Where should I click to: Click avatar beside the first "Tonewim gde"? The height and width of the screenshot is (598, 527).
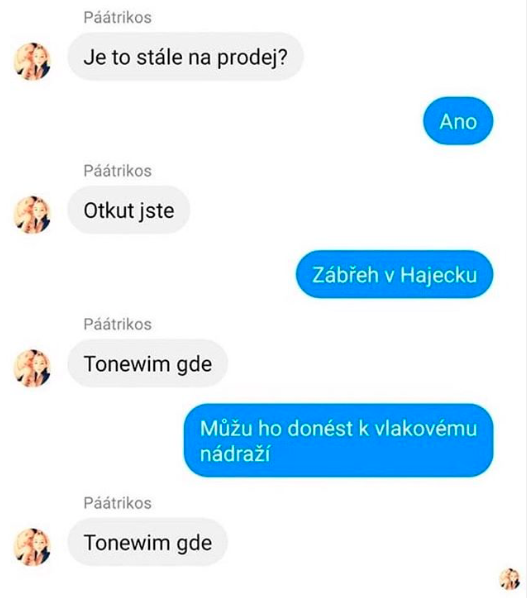(32, 368)
